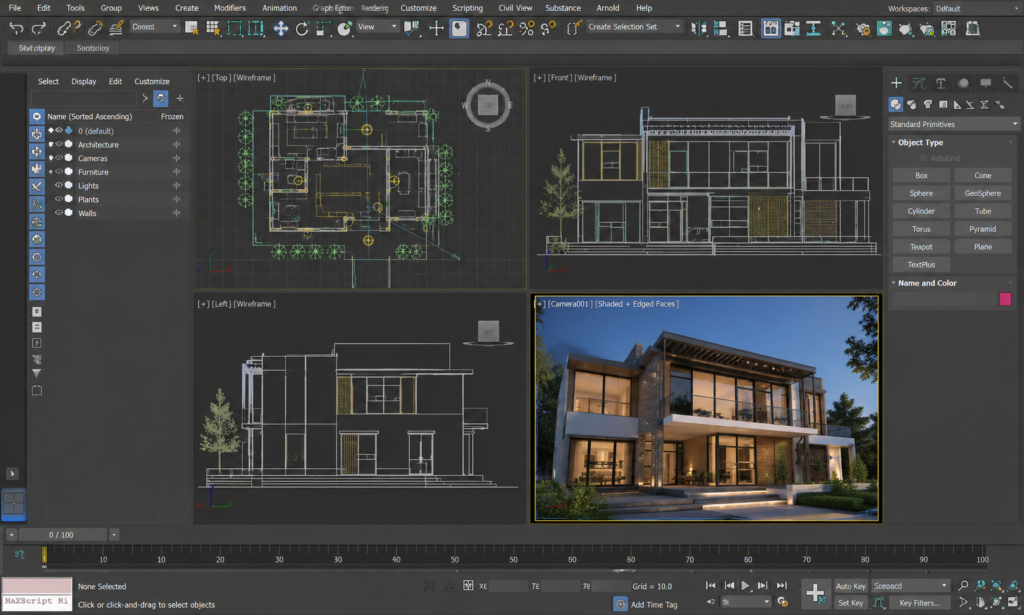The height and width of the screenshot is (615, 1024).
Task: Expand the Cameras layer tree arrow
Action: [51, 158]
